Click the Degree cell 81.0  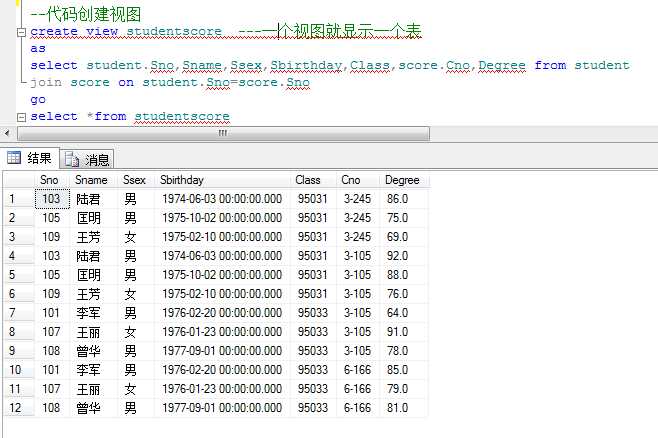tap(404, 408)
